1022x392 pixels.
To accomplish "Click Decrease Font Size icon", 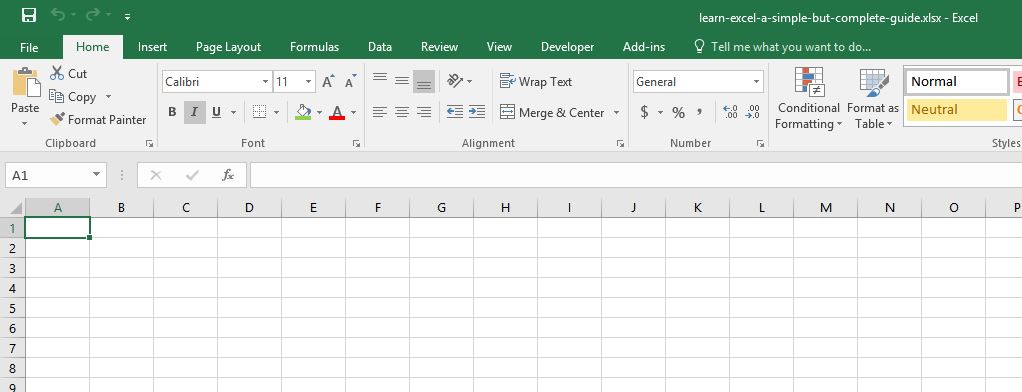I will click(351, 82).
